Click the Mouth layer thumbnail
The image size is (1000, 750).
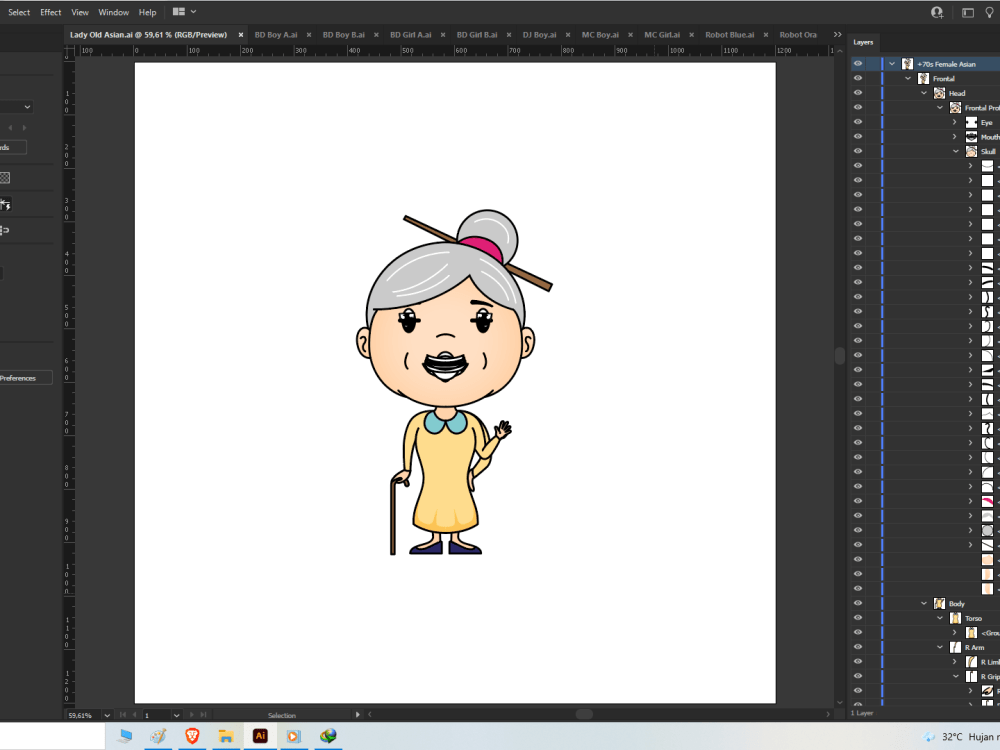[971, 136]
